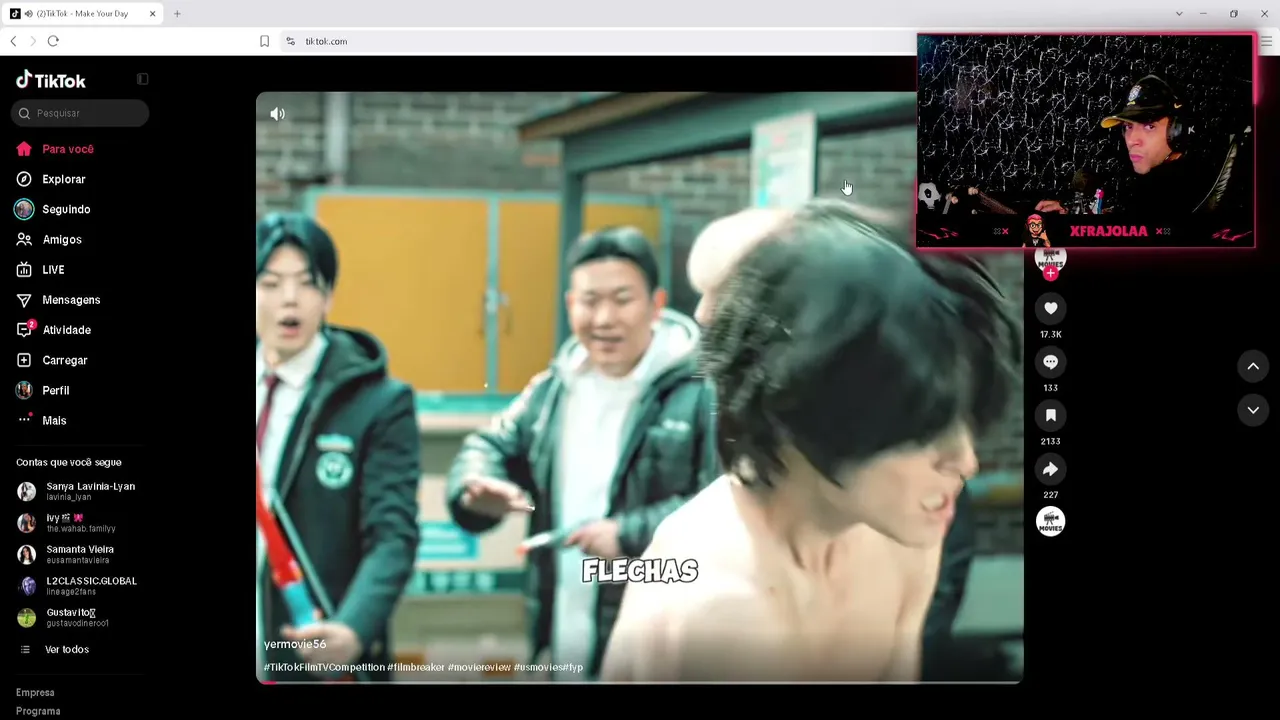The width and height of the screenshot is (1280, 720).
Task: Close the TikTok browser tab
Action: pyautogui.click(x=152, y=14)
